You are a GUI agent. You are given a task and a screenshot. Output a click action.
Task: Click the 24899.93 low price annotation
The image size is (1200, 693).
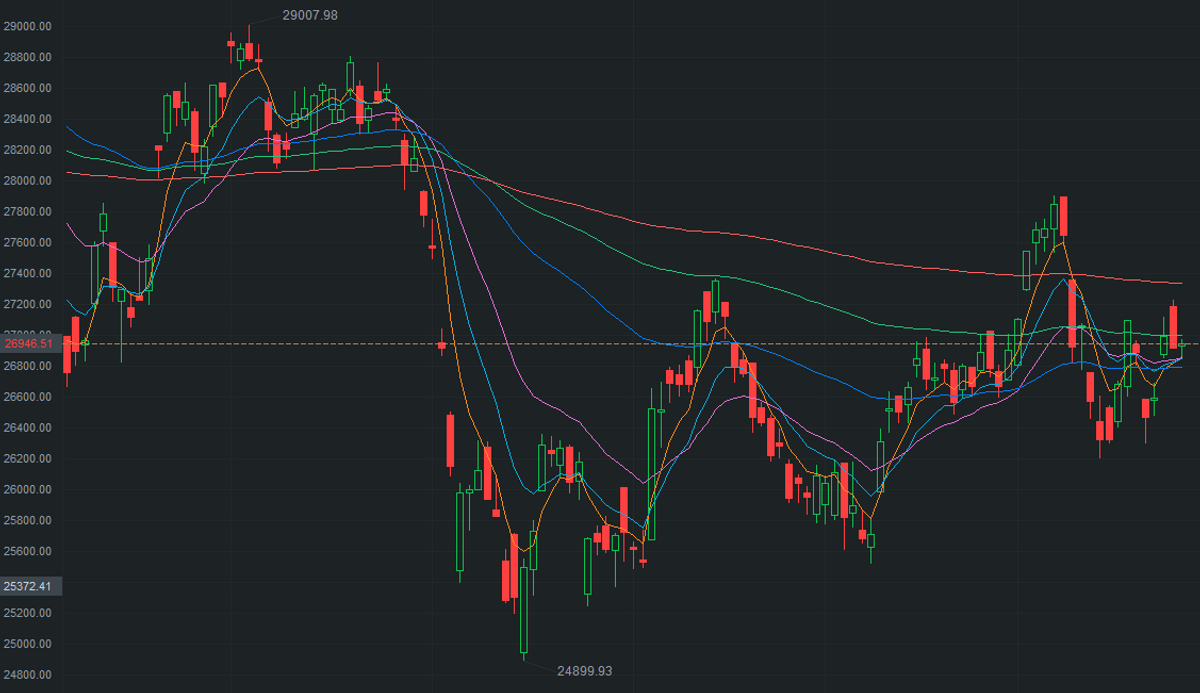click(x=584, y=671)
